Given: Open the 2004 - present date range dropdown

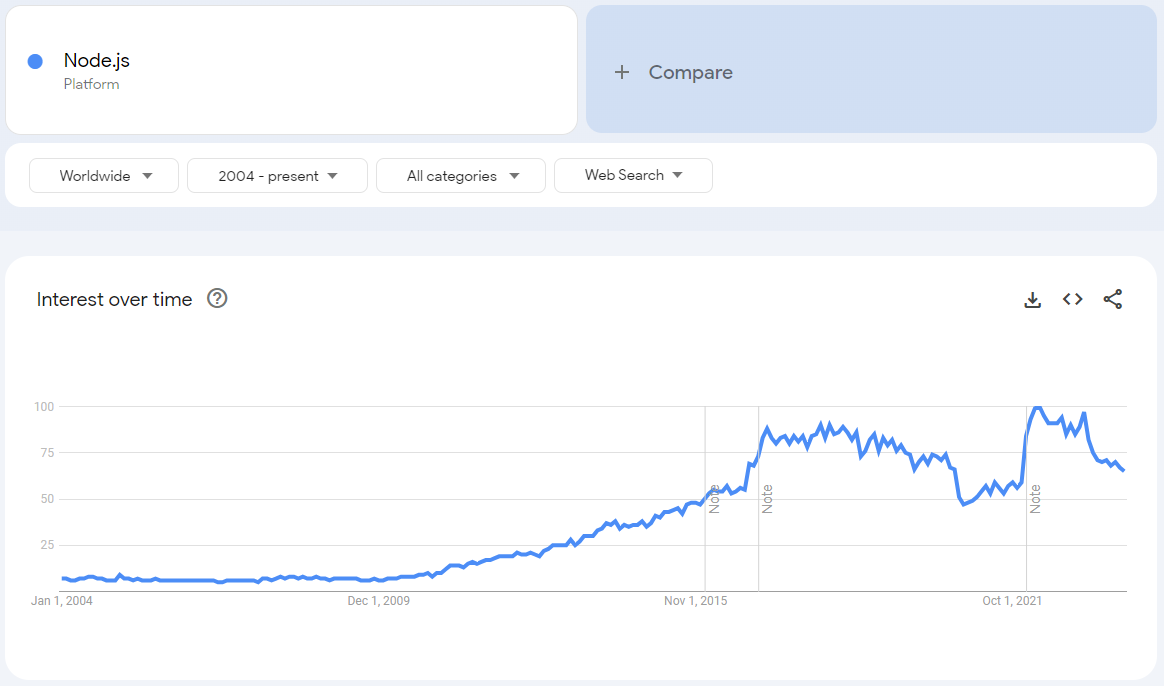Looking at the screenshot, I should (x=277, y=175).
